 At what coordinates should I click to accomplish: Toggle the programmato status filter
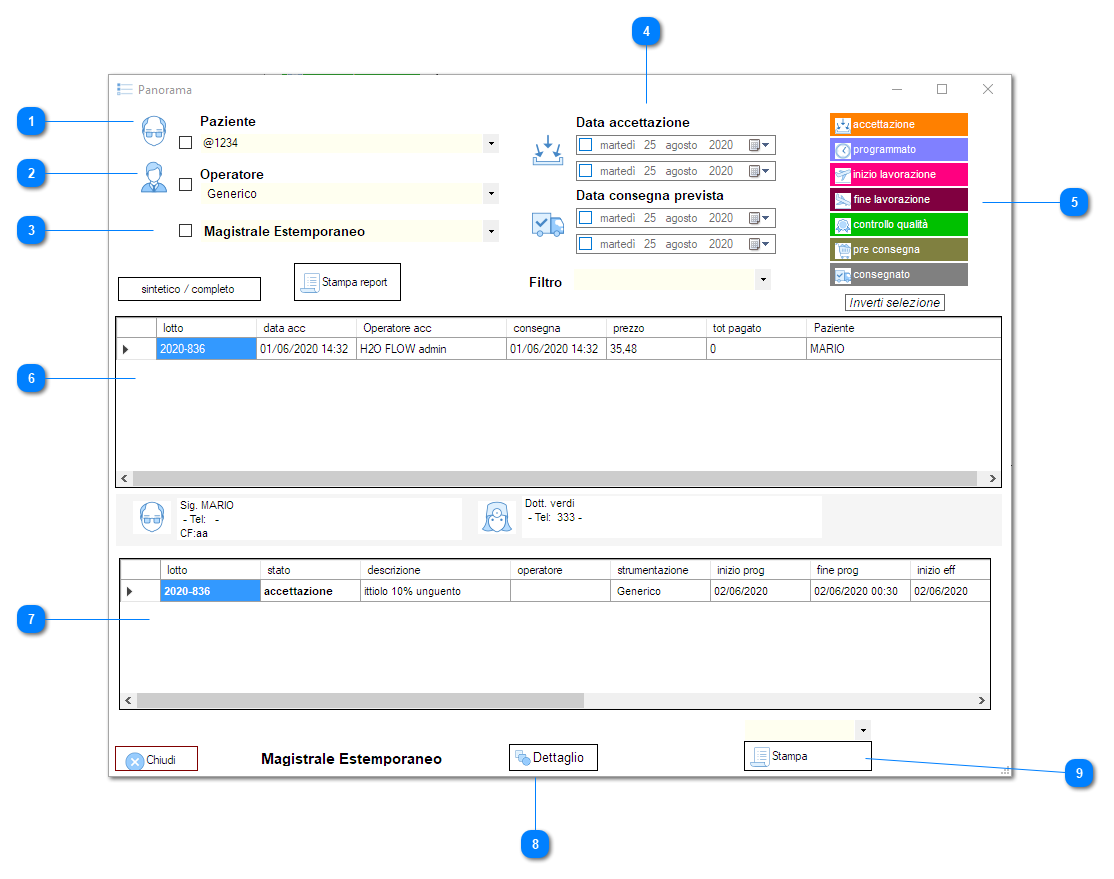click(x=899, y=149)
